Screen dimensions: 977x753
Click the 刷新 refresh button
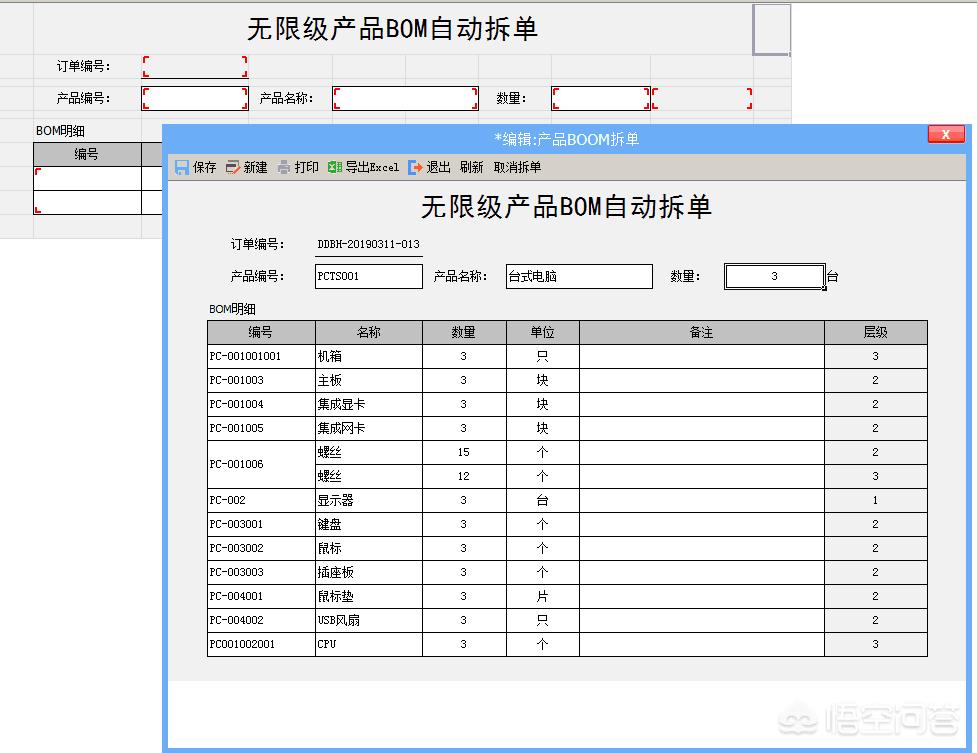(x=470, y=167)
